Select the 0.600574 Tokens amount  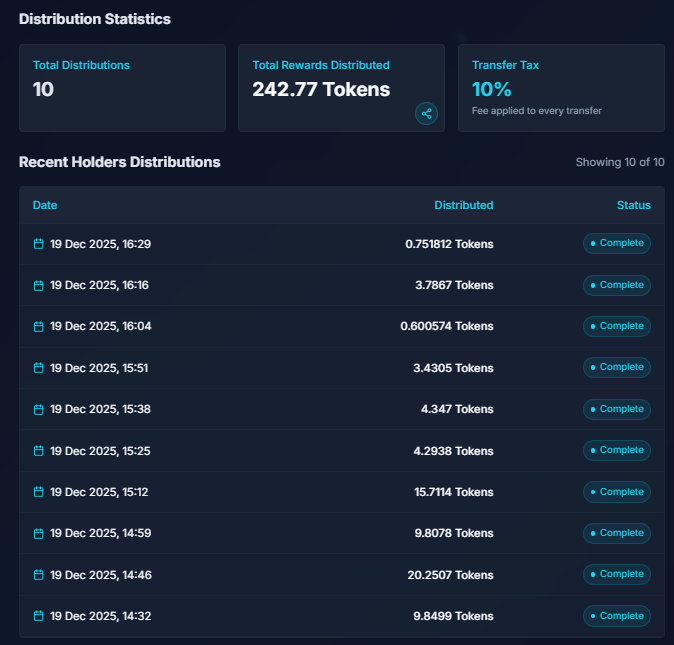[447, 327]
